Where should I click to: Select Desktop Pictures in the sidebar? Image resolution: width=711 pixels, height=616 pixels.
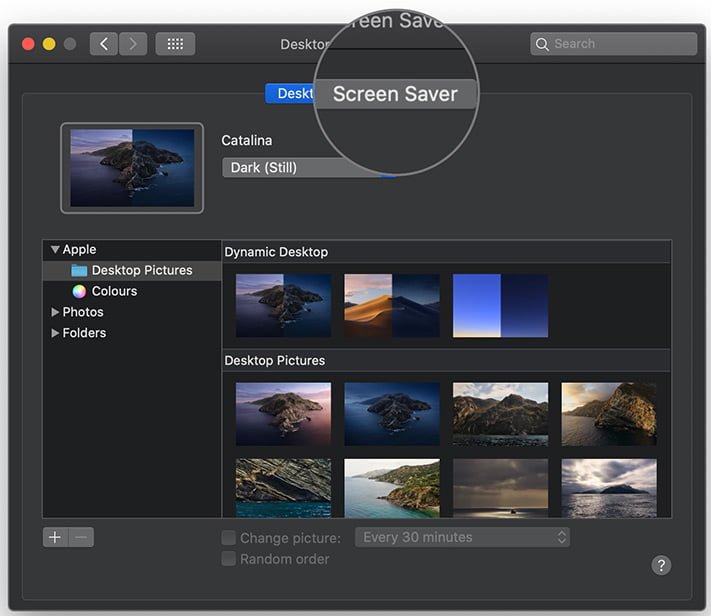pyautogui.click(x=132, y=270)
